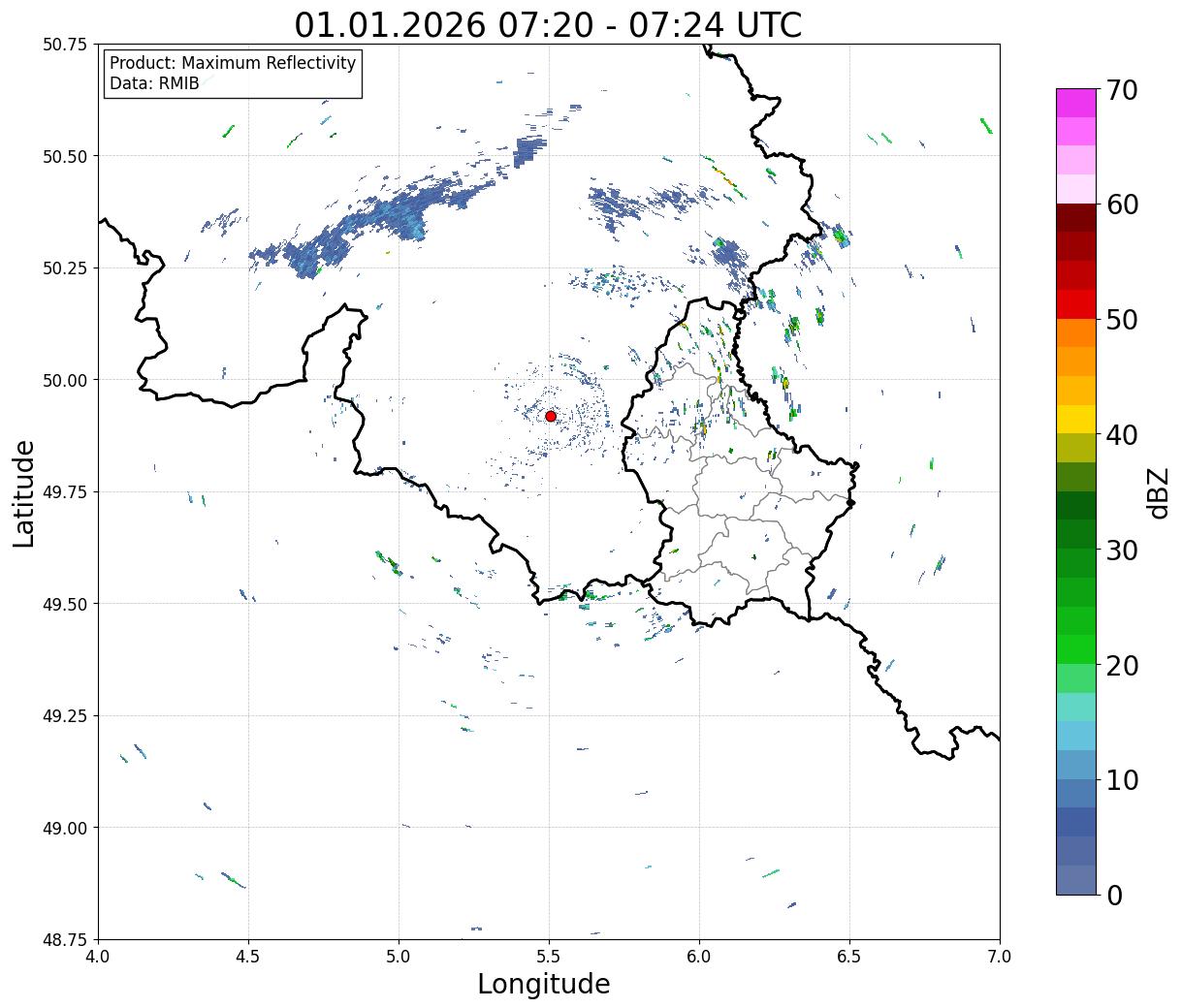Image resolution: width=1182 pixels, height=1008 pixels.
Task: Click the longitude tick label 6.0
Action: tap(699, 957)
